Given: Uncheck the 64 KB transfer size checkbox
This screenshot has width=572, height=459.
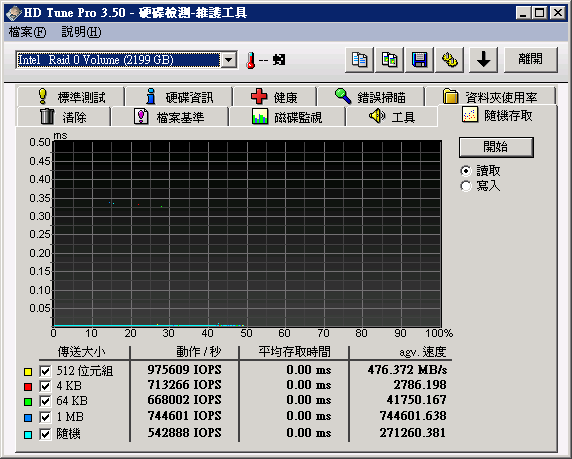Looking at the screenshot, I should point(45,401).
